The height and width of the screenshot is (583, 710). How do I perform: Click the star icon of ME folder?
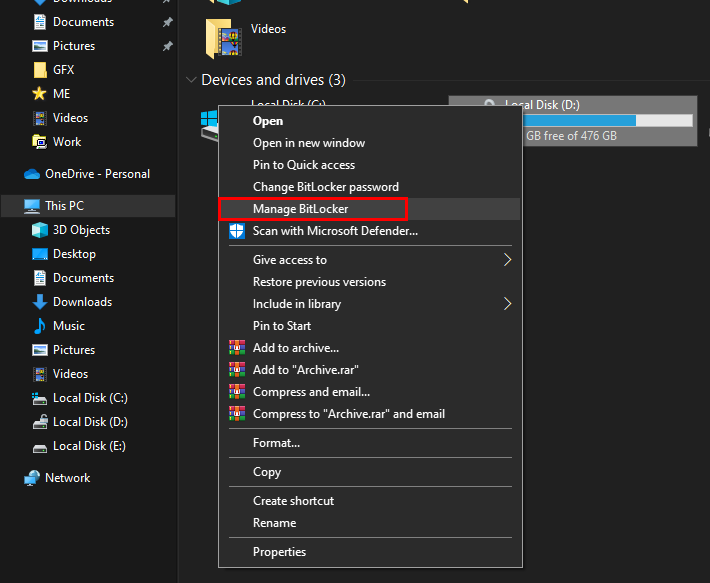(40, 94)
